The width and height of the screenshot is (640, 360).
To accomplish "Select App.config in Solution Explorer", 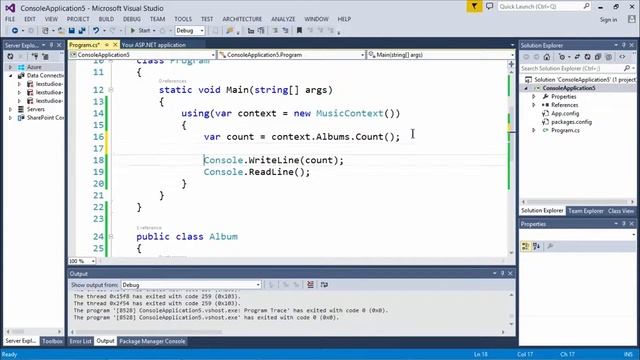I will tap(565, 113).
